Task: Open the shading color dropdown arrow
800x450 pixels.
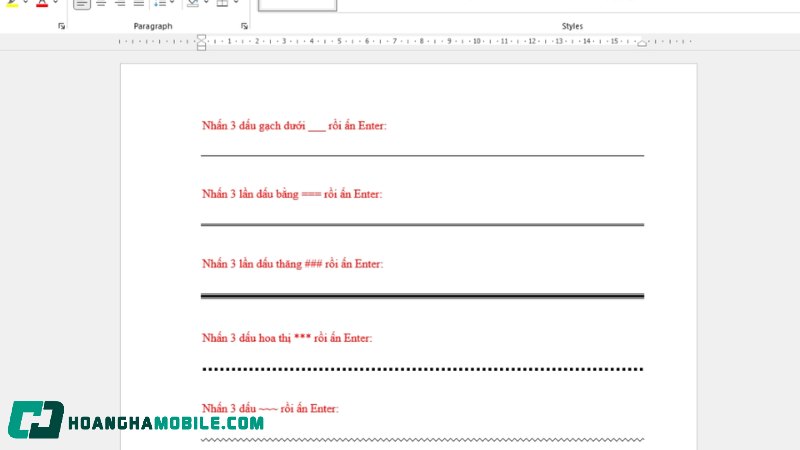Action: 206,3
